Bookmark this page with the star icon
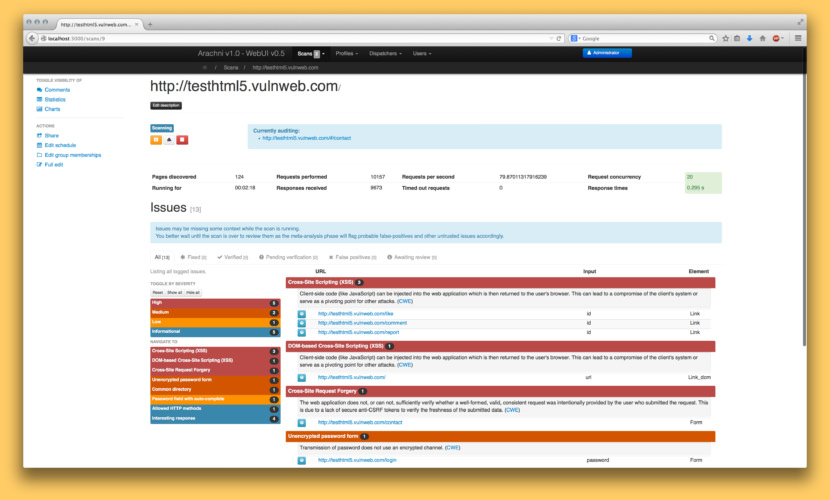 (x=726, y=38)
